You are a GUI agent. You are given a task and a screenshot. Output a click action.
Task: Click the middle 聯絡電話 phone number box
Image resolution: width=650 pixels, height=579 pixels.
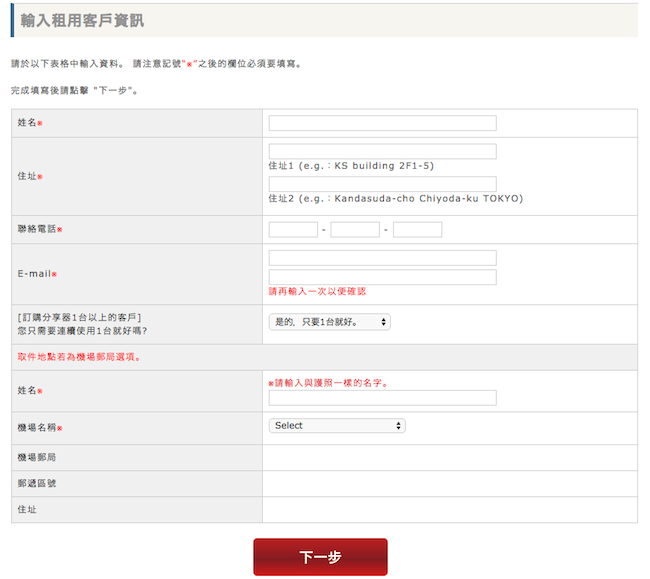click(x=355, y=230)
